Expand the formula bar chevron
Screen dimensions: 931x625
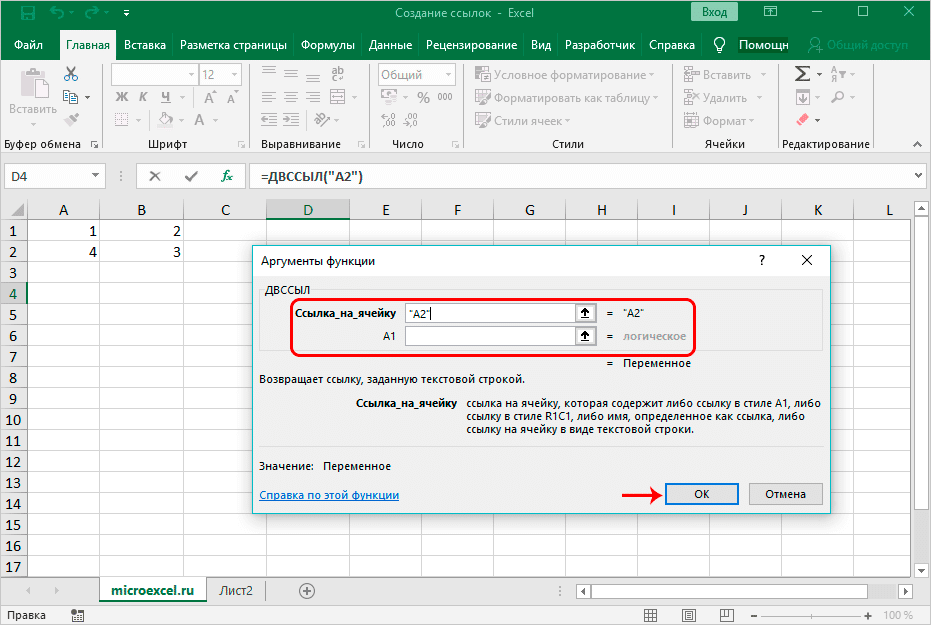(x=919, y=176)
